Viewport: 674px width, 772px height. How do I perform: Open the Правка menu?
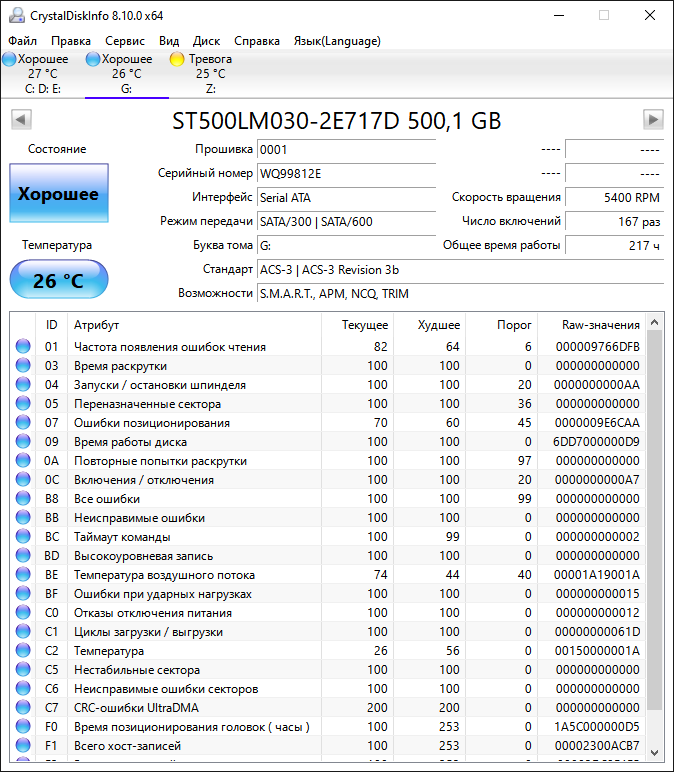[71, 41]
